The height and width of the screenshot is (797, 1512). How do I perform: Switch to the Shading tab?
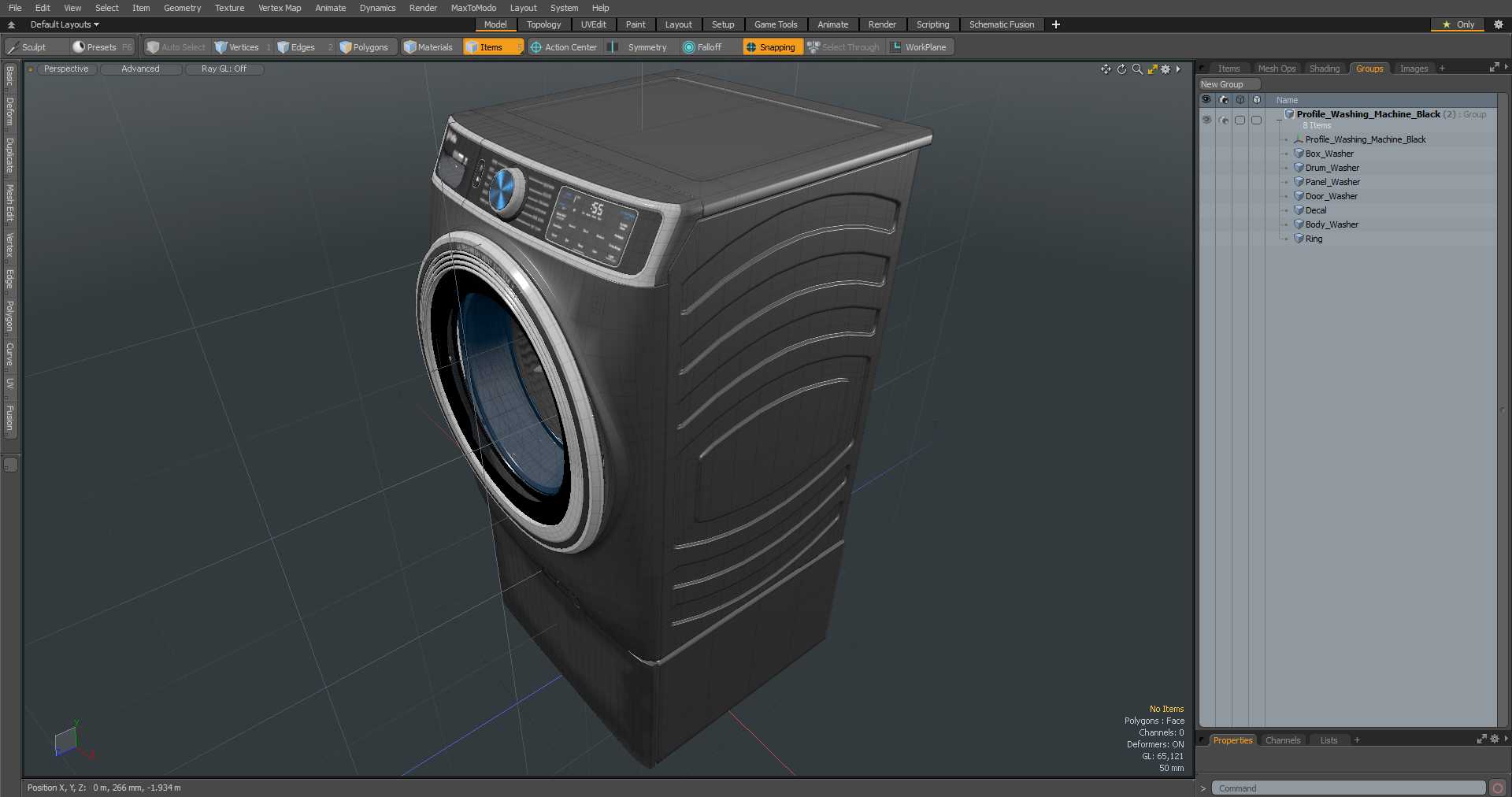click(x=1324, y=69)
